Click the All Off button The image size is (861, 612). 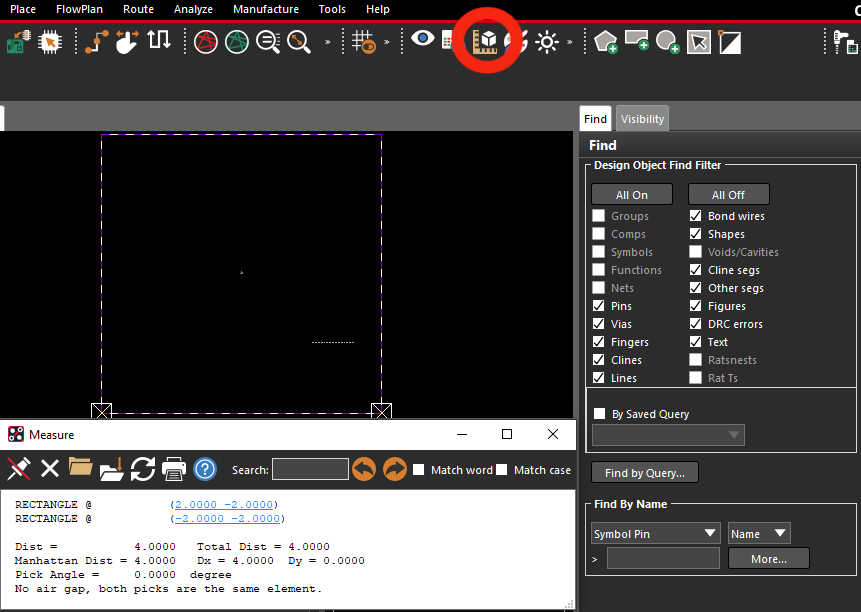point(729,195)
